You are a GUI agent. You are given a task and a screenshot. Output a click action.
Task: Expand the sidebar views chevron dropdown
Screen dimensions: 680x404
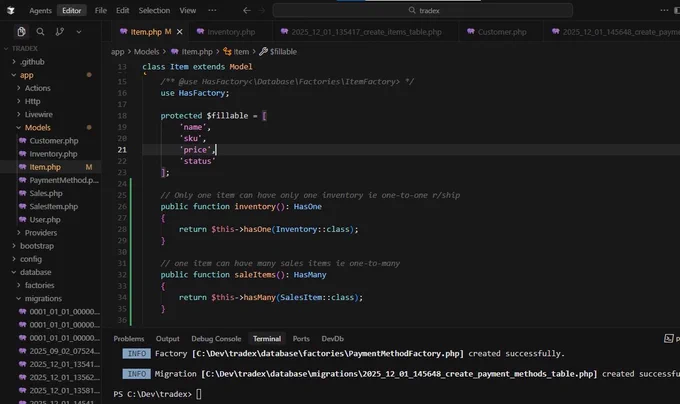coord(78,32)
